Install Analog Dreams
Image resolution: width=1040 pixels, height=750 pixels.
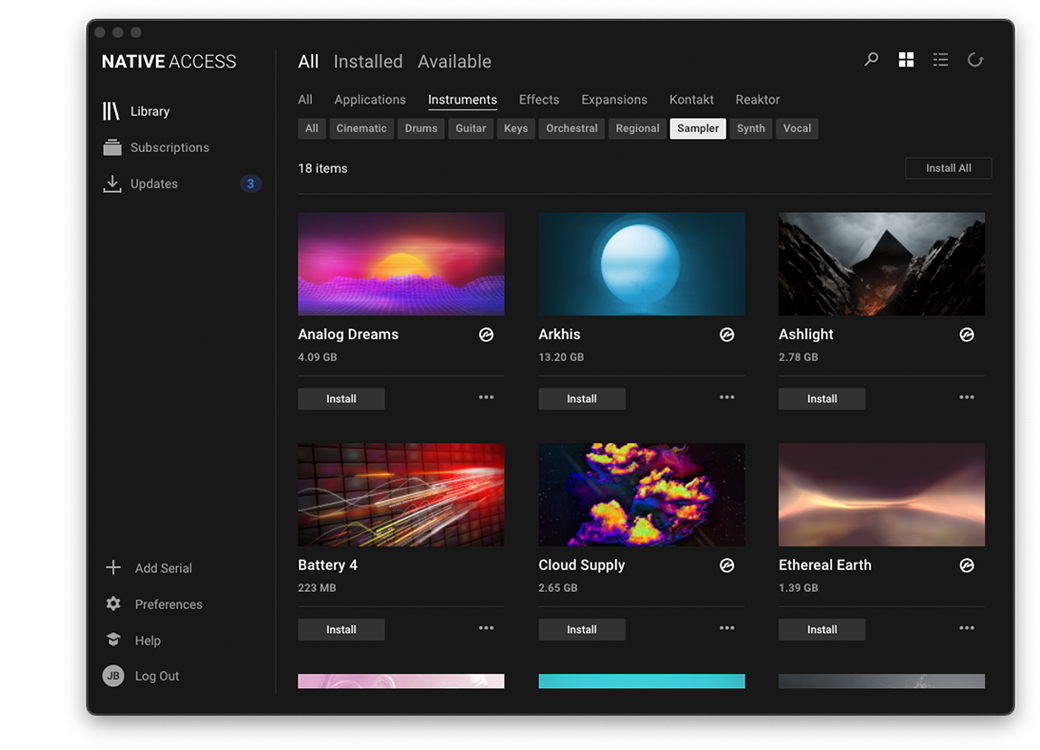point(341,399)
